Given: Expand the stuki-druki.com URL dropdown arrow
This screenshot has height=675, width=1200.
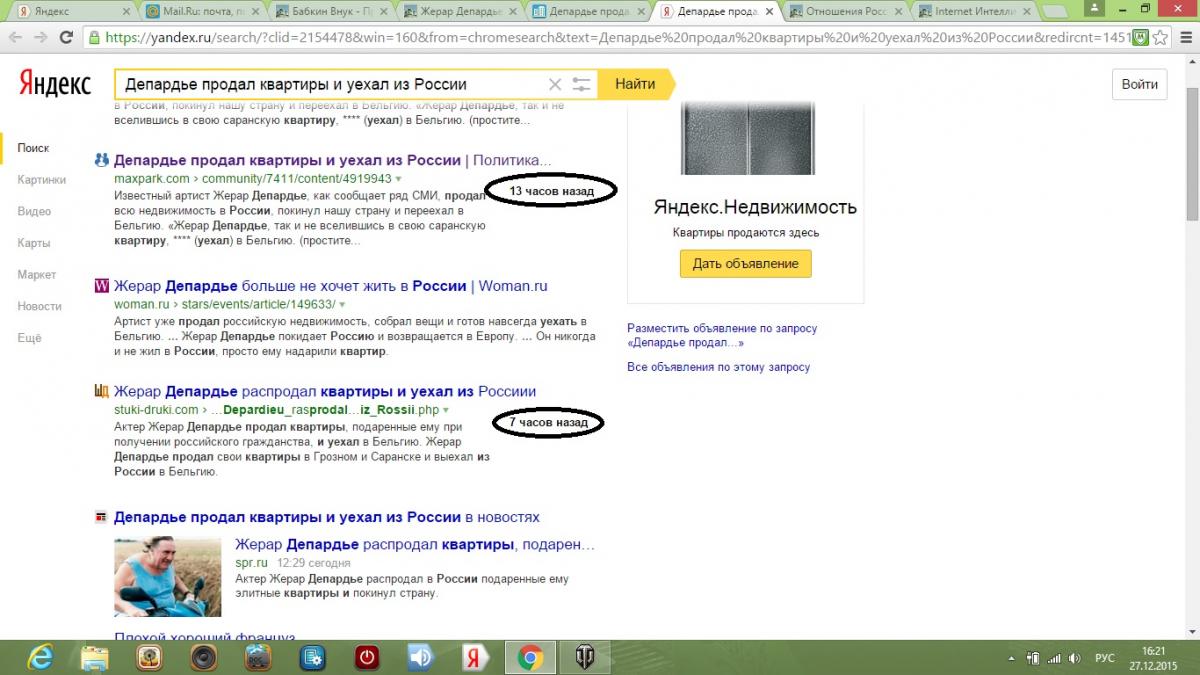Looking at the screenshot, I should (446, 410).
